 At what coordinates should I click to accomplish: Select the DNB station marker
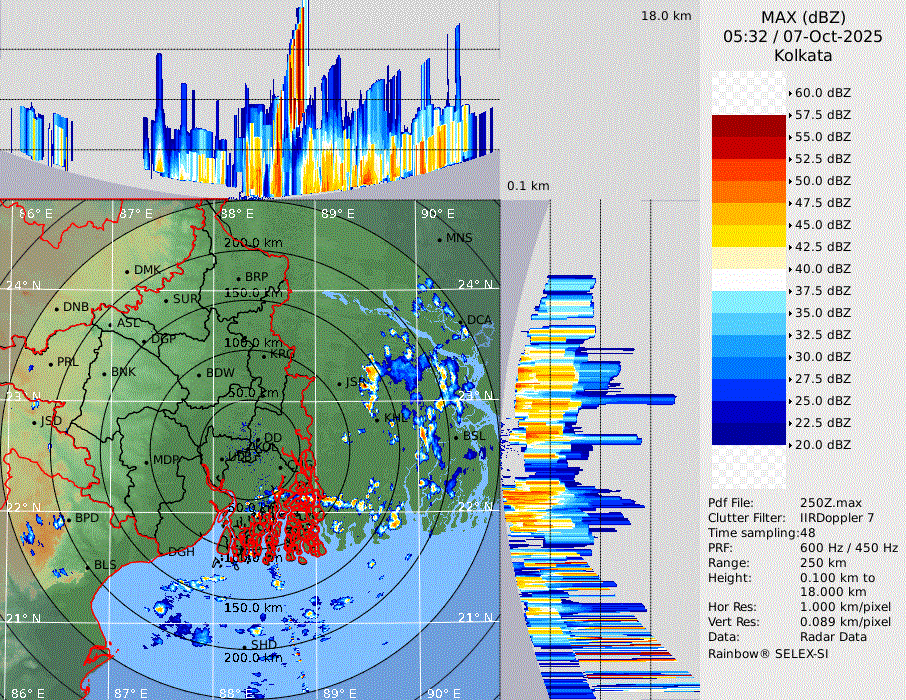[x=57, y=308]
